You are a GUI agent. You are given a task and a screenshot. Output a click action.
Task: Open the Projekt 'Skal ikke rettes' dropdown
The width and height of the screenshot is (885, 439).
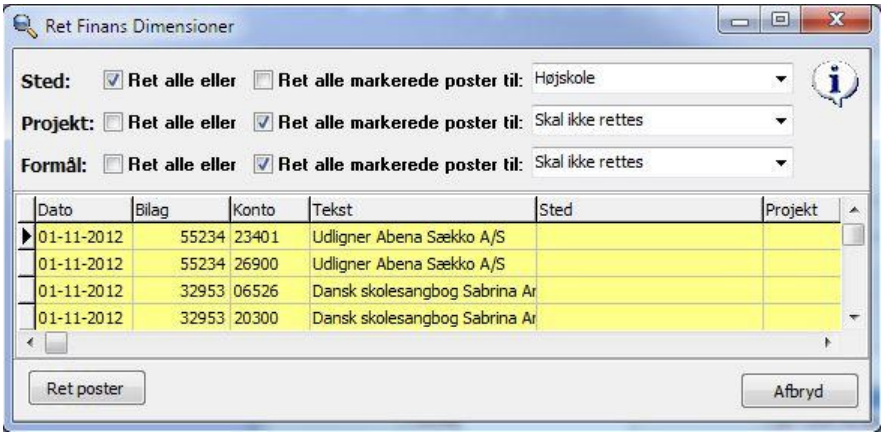pyautogui.click(x=662, y=120)
